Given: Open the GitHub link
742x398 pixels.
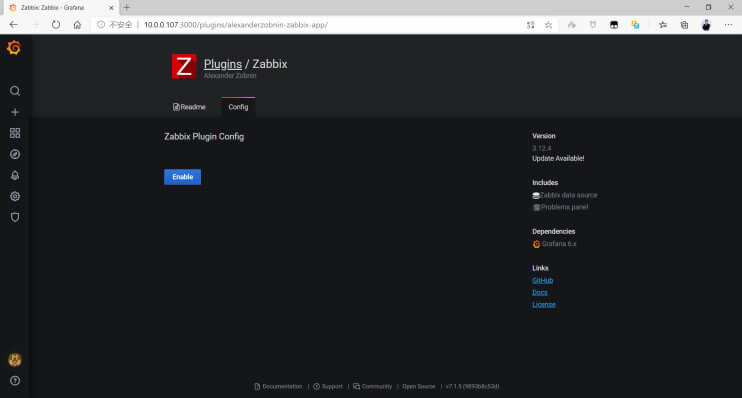Looking at the screenshot, I should [x=542, y=281].
